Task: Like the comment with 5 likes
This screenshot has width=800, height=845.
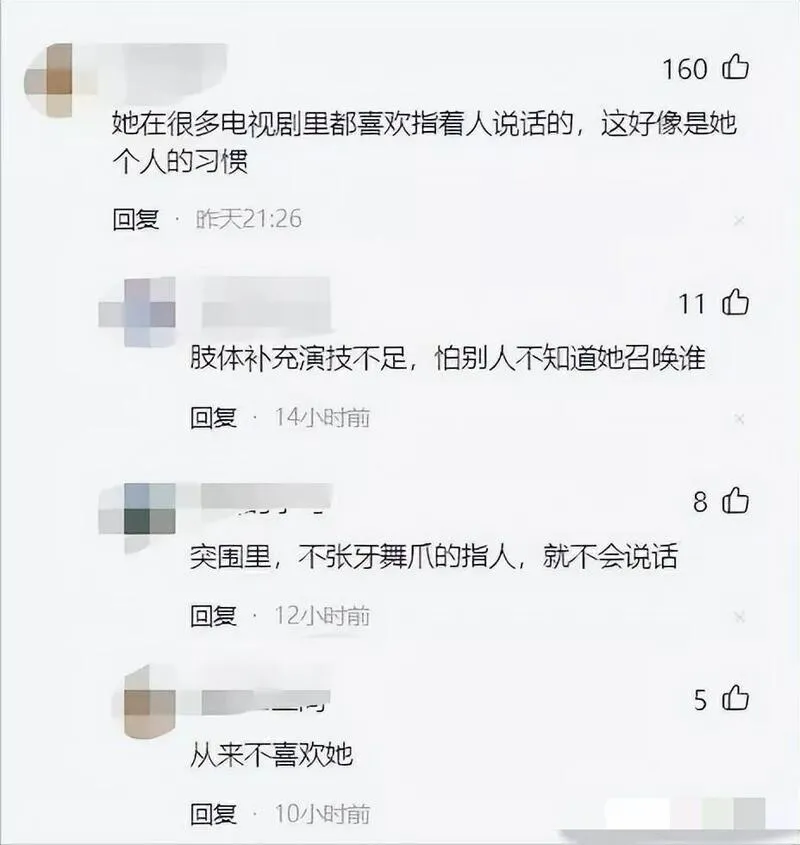Action: click(735, 698)
